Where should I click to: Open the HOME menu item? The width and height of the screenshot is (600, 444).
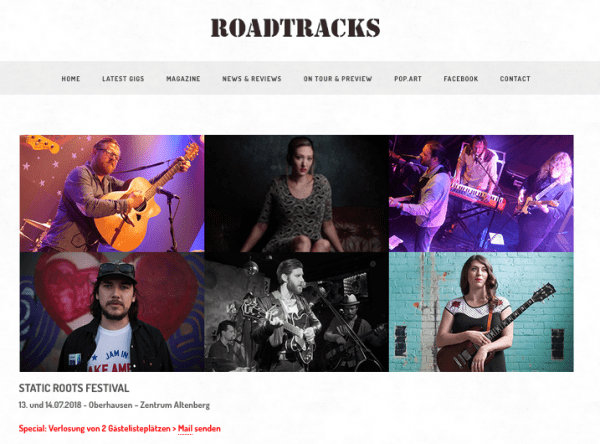pyautogui.click(x=71, y=78)
